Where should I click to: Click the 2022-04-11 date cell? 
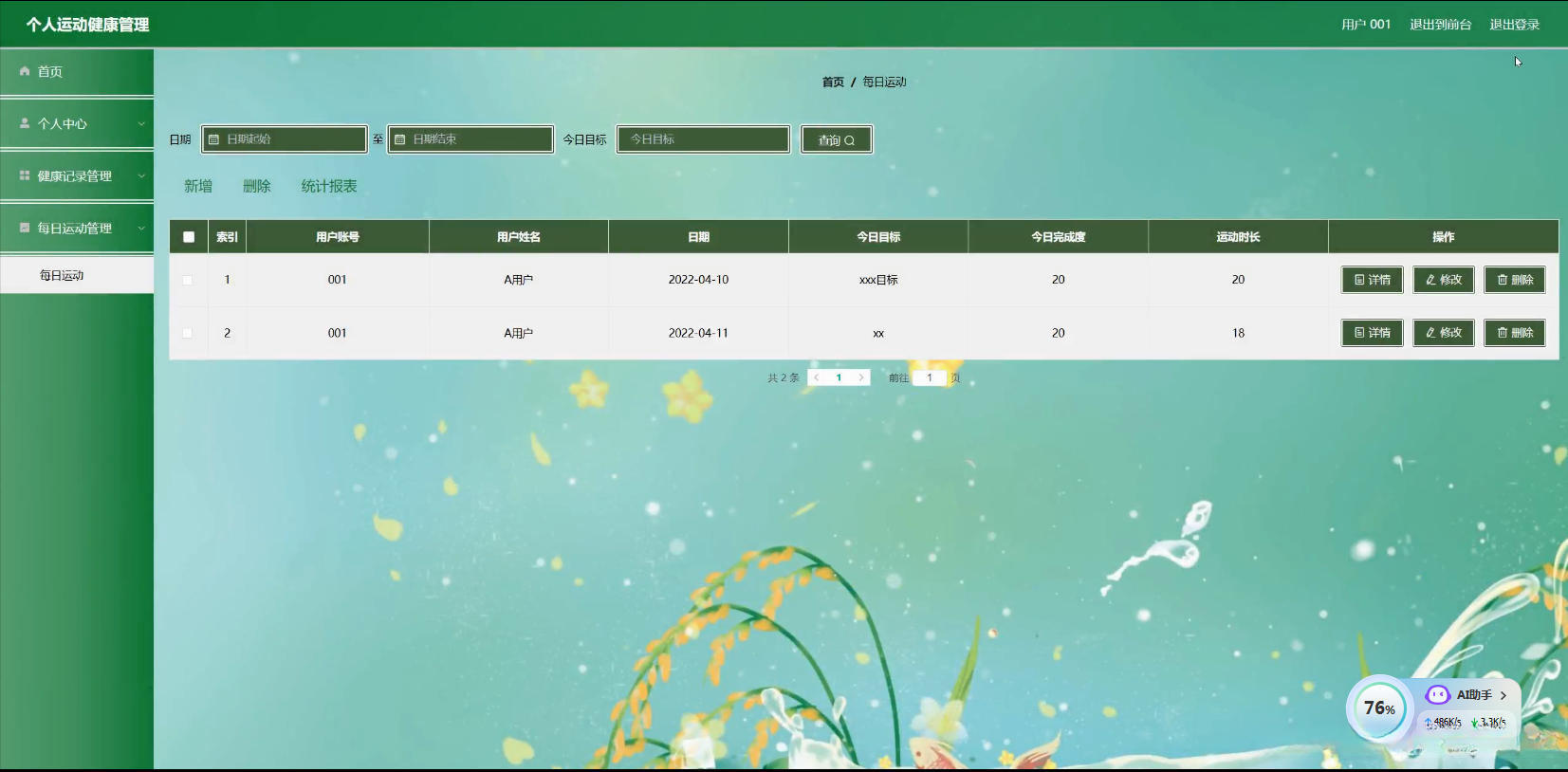click(x=699, y=333)
